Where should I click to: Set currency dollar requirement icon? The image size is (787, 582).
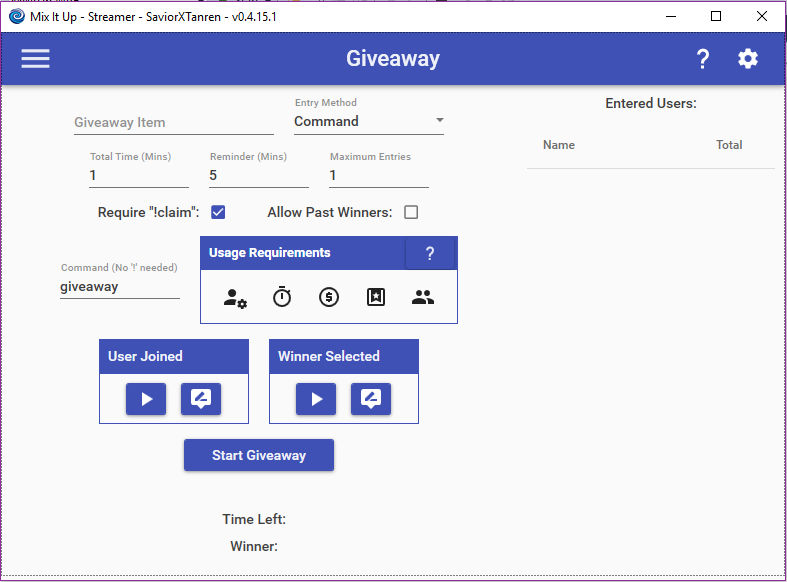pyautogui.click(x=329, y=297)
